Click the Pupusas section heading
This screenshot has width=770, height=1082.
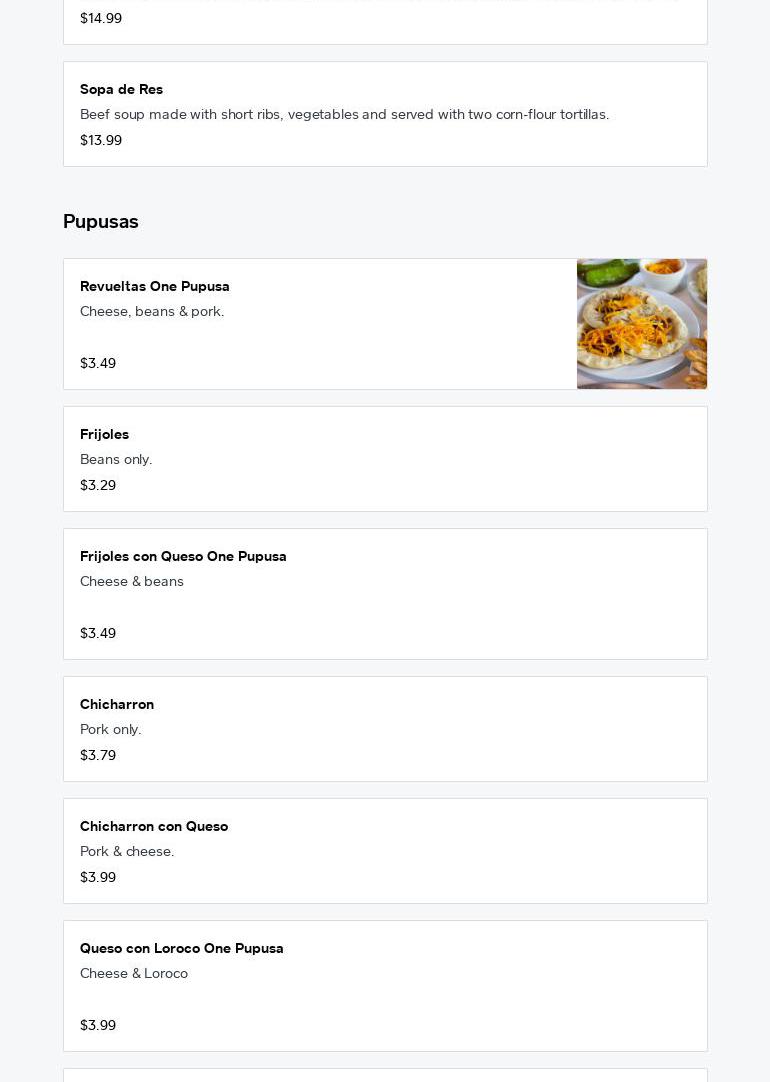pyautogui.click(x=101, y=222)
